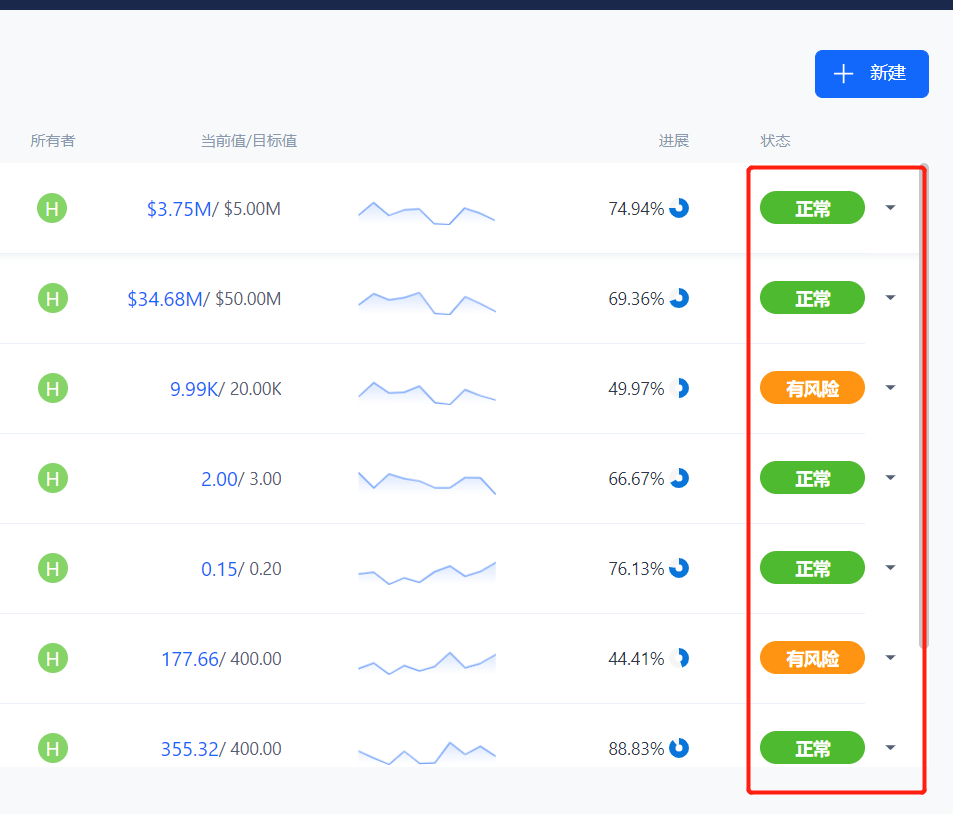
Task: Click owner avatar H in 355.32 row
Action: tap(52, 748)
